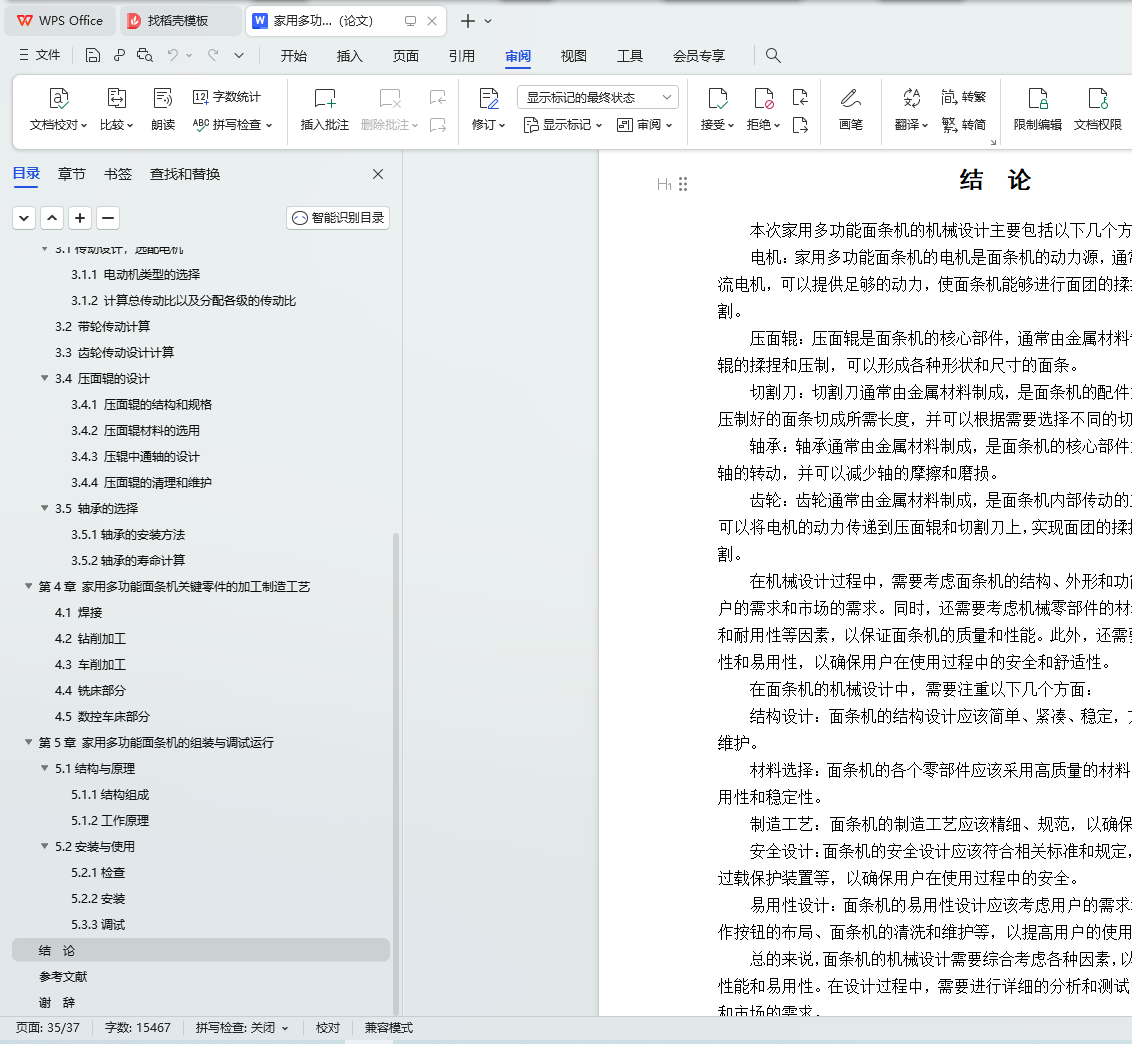1132x1044 pixels.
Task: Select the 画笔 pen tool
Action: pos(851,109)
